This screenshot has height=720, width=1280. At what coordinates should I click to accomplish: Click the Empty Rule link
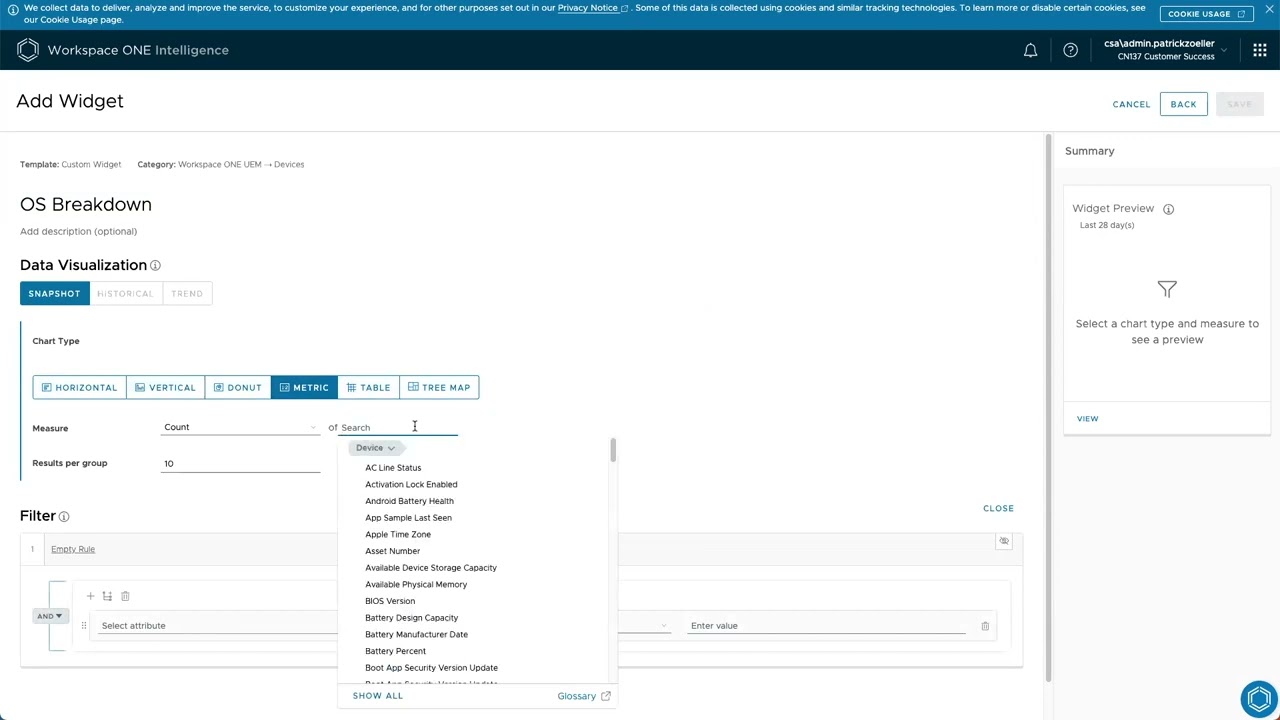73,549
